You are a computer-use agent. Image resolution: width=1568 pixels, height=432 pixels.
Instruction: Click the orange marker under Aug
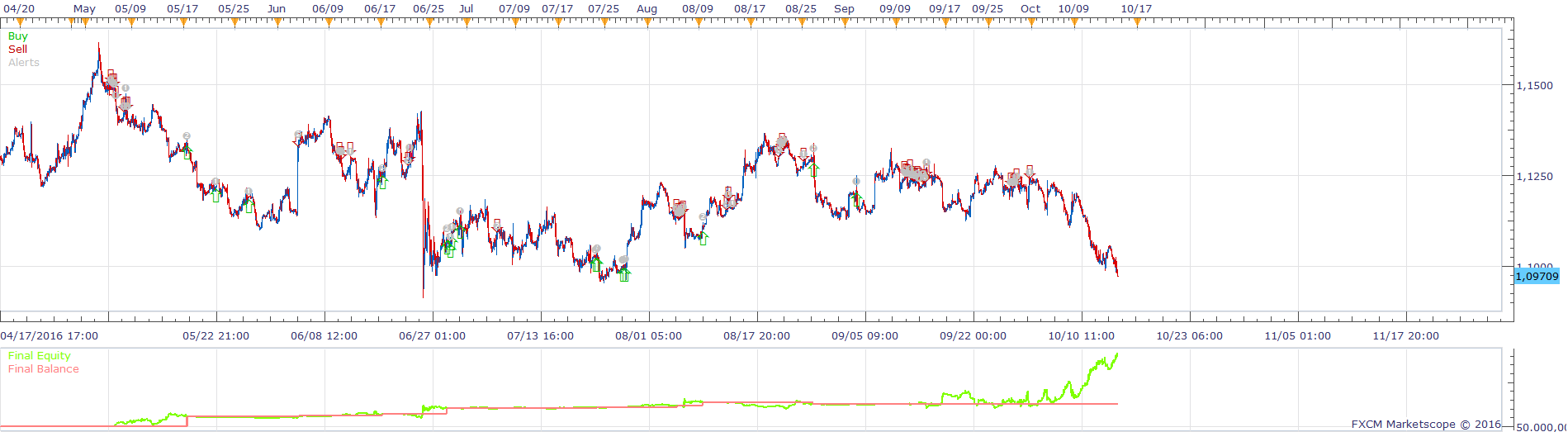[x=647, y=22]
